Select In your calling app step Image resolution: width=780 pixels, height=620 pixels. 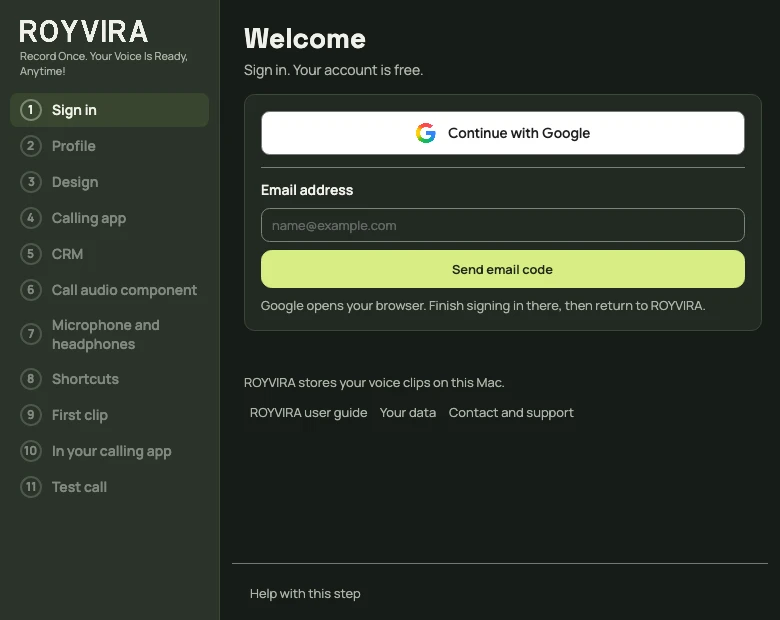click(x=109, y=451)
